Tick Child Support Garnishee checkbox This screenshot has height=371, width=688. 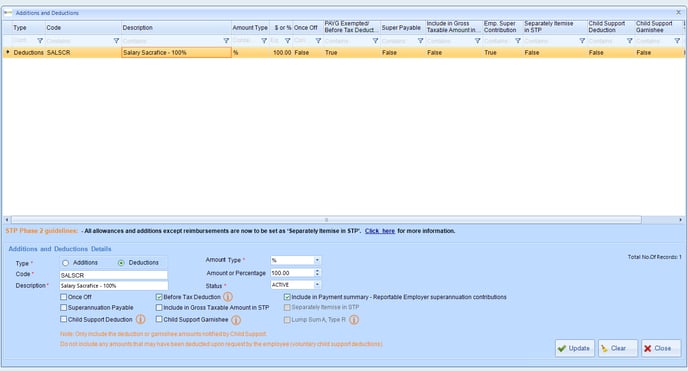159,319
